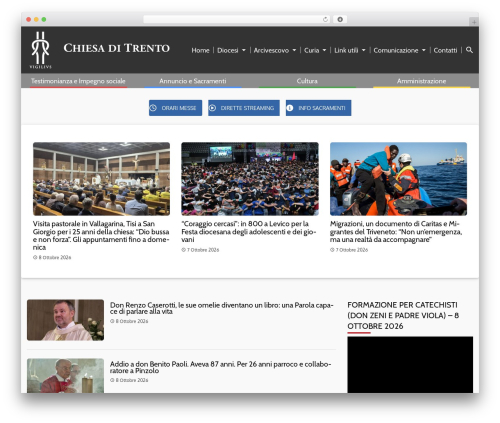Expand the Link utili dropdown arrow
Image resolution: width=500 pixels, height=423 pixels.
[x=364, y=50]
